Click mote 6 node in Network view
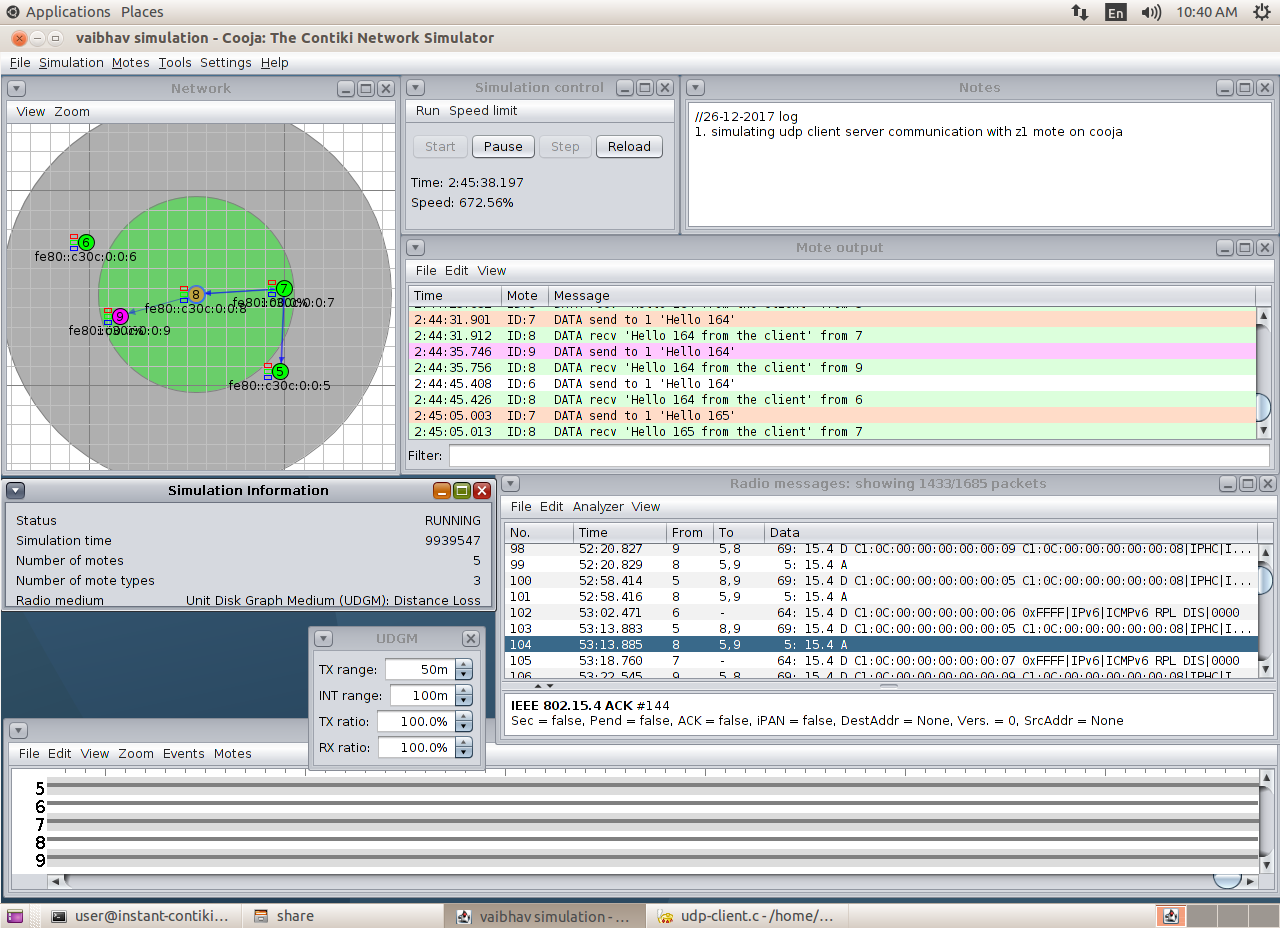The height and width of the screenshot is (928, 1280). click(86, 242)
